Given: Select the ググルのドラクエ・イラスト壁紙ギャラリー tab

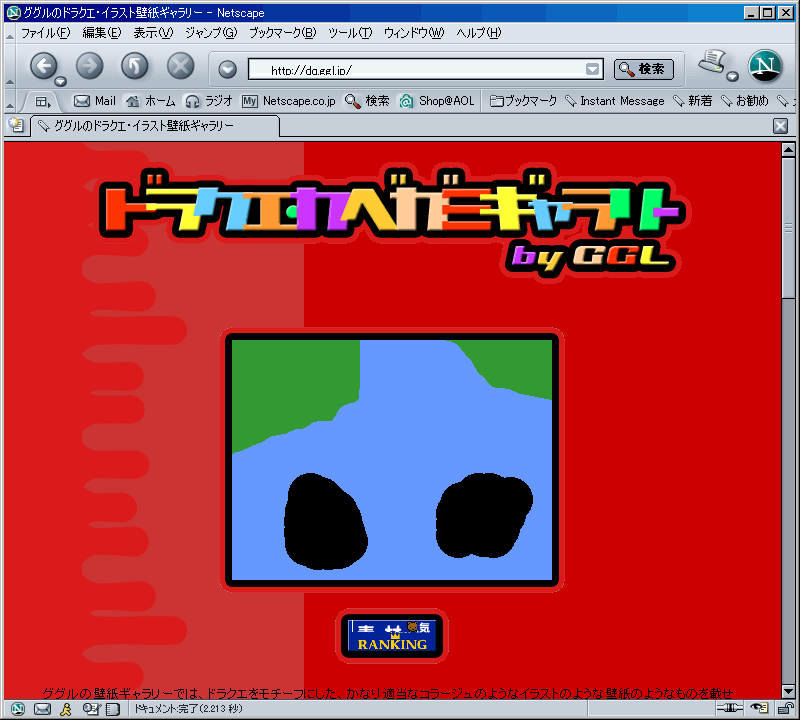Looking at the screenshot, I should click(155, 126).
